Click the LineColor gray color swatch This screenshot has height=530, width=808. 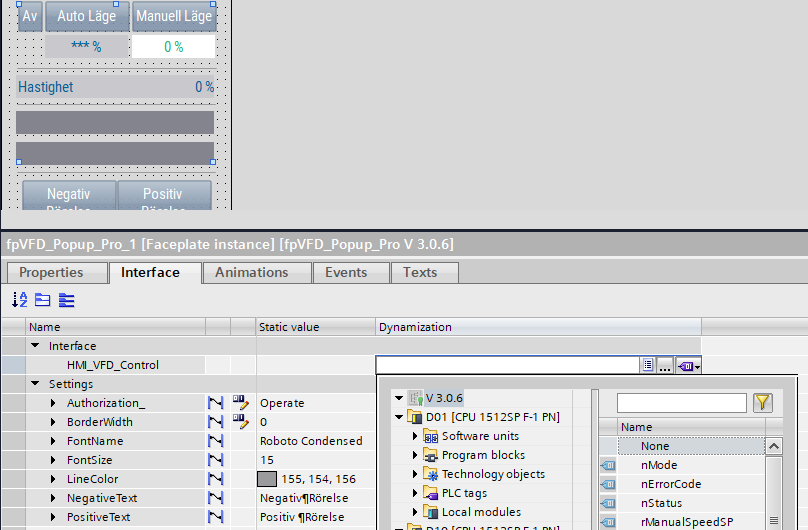267,479
